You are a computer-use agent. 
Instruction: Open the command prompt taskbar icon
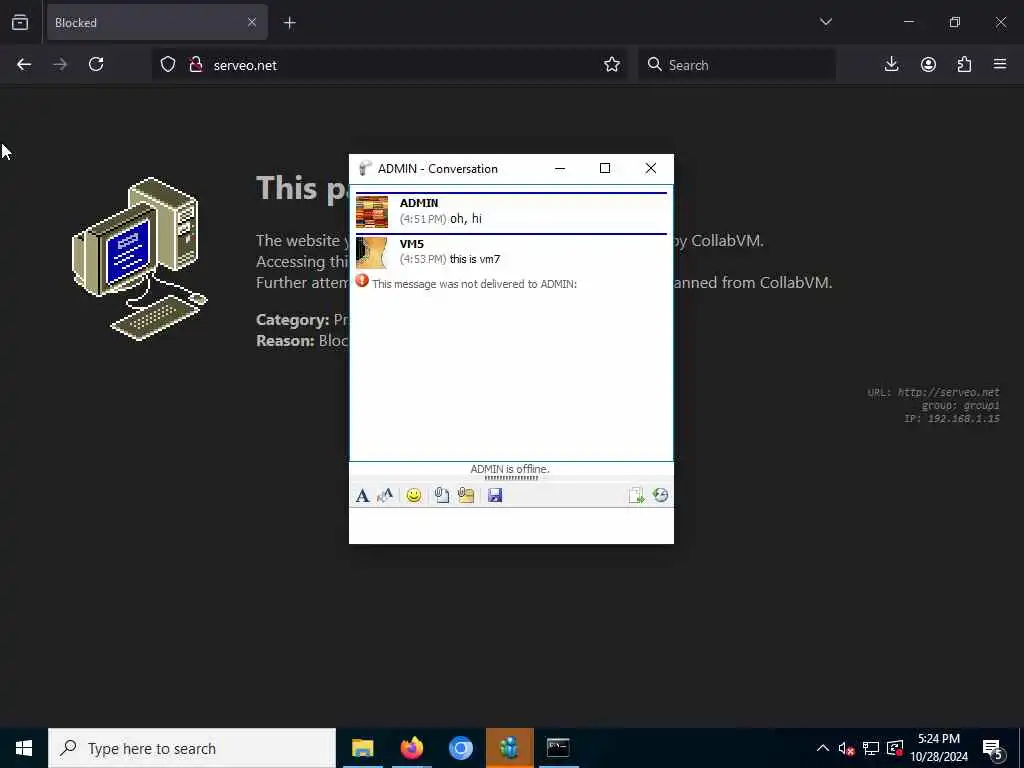[x=558, y=748]
